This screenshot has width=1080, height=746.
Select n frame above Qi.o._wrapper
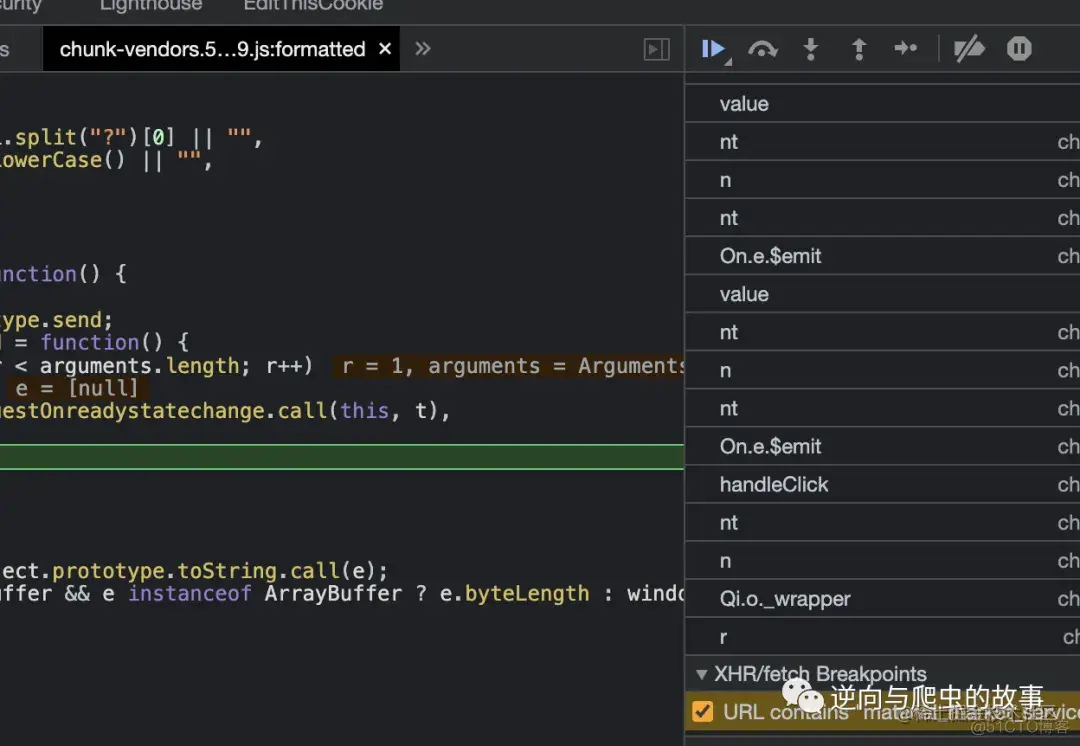[882, 561]
